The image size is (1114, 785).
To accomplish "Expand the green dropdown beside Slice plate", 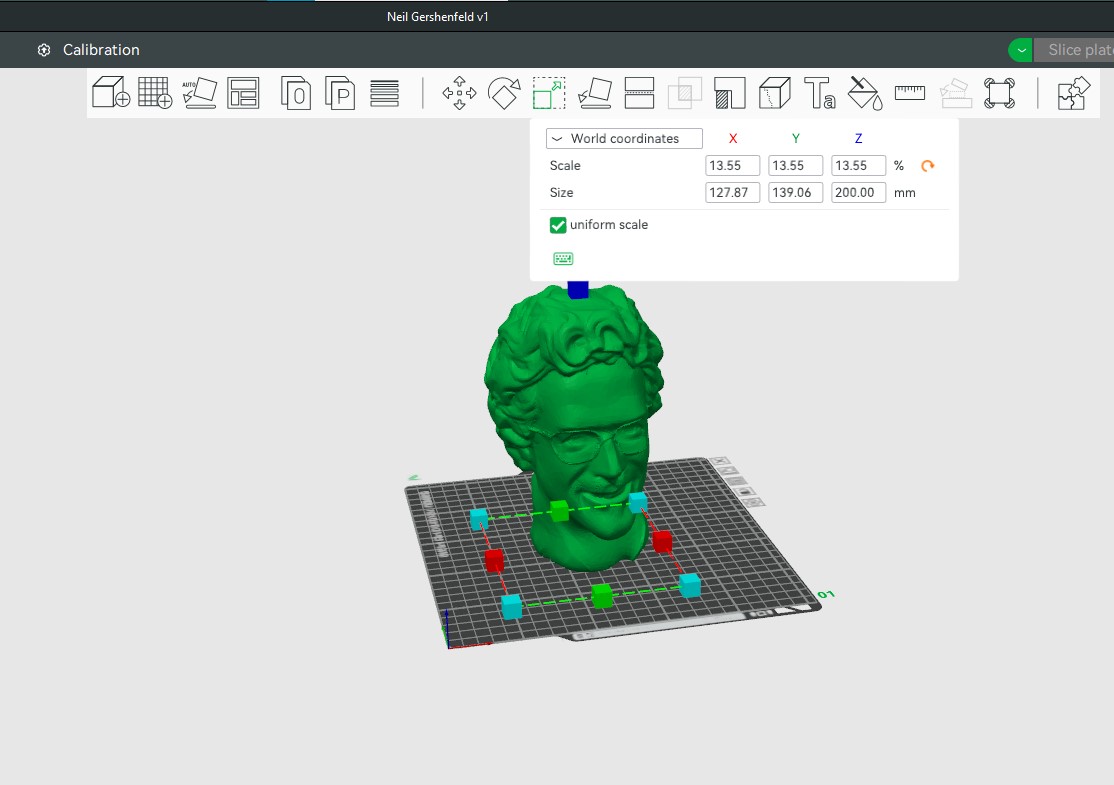I will [x=1021, y=50].
